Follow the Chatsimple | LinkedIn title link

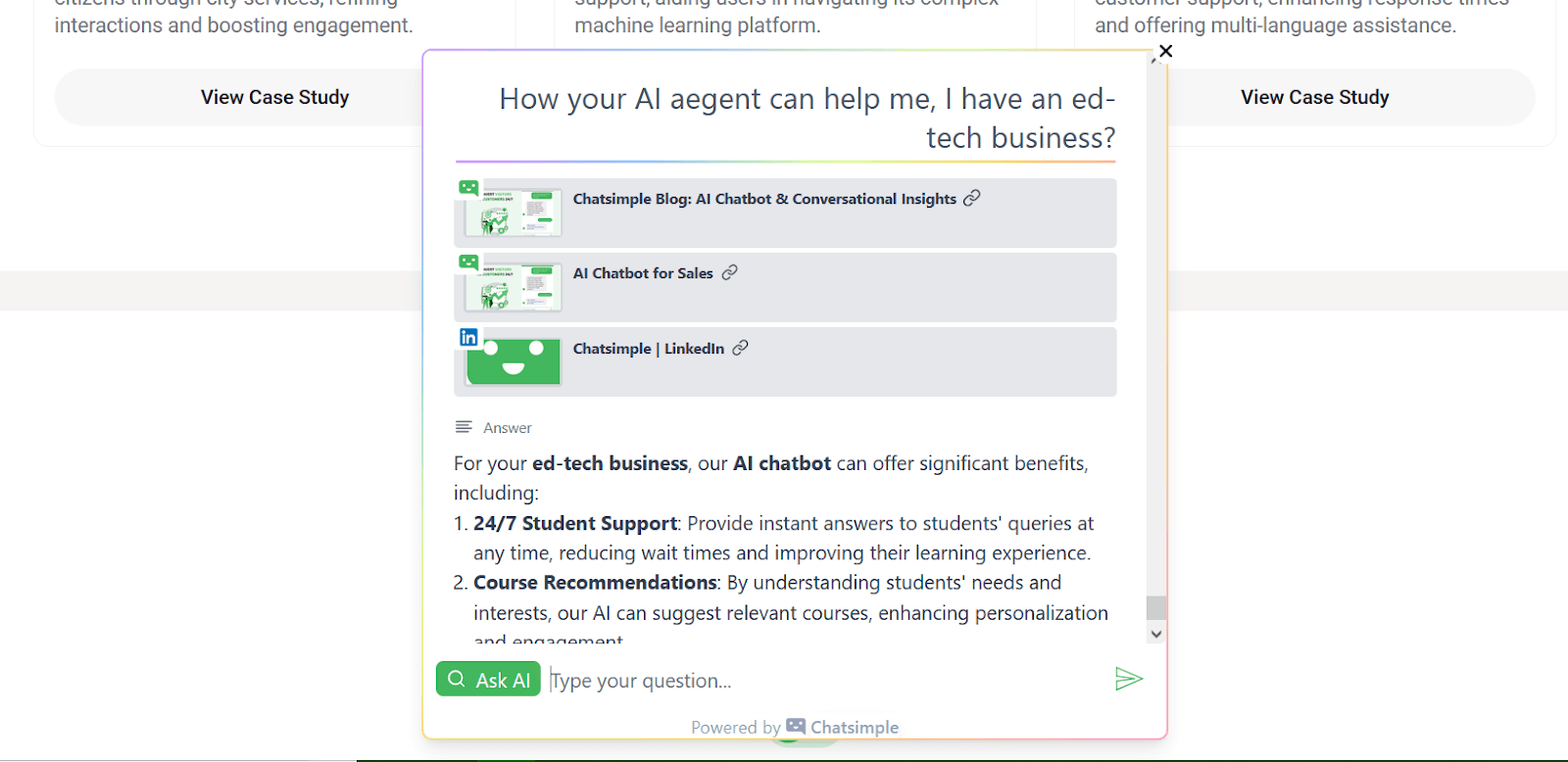(x=648, y=349)
